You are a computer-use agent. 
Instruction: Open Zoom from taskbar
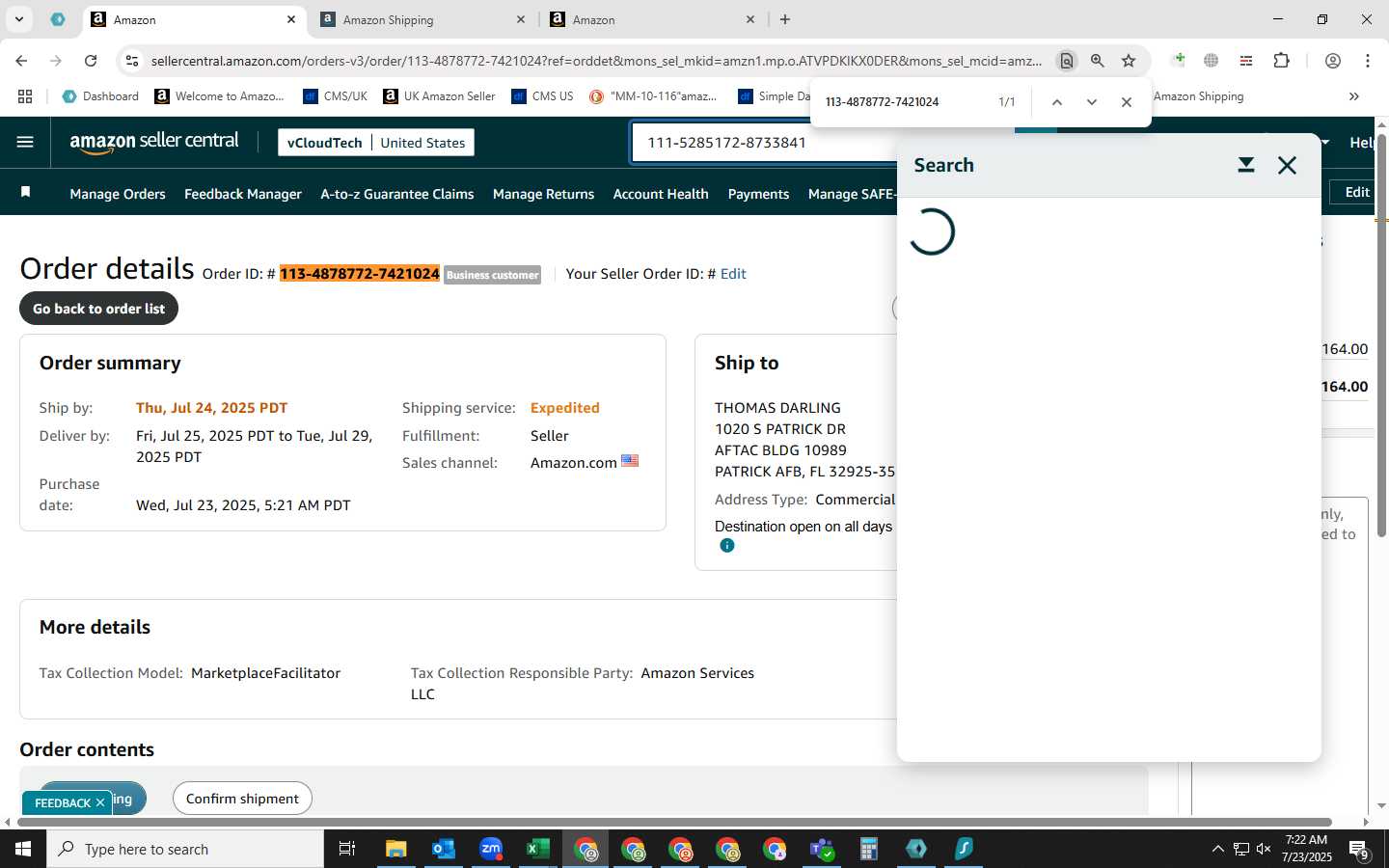491,849
